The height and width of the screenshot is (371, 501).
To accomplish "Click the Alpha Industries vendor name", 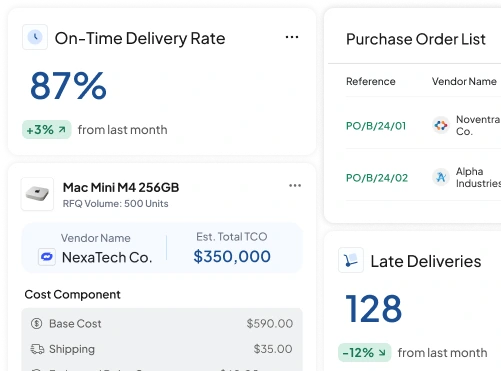I will [478, 177].
